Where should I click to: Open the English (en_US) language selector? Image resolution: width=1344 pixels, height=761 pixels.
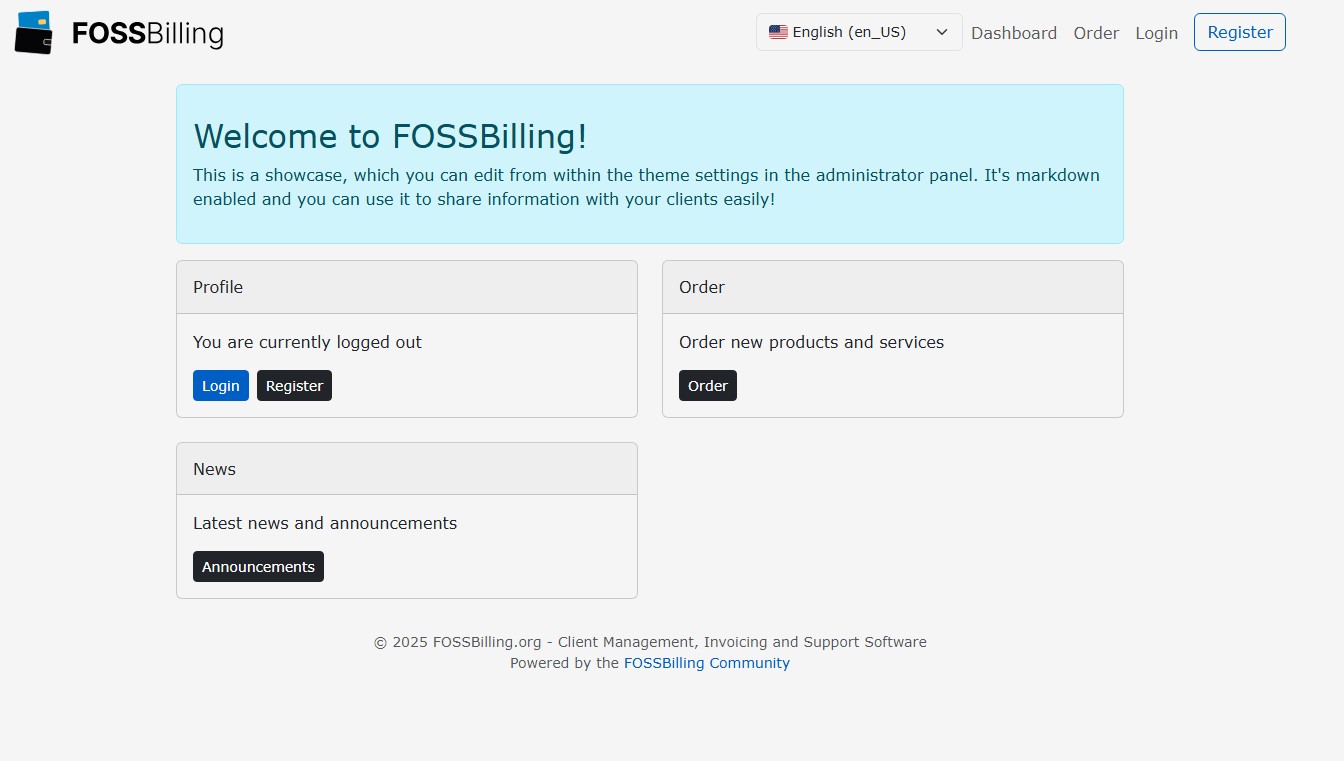tap(859, 32)
